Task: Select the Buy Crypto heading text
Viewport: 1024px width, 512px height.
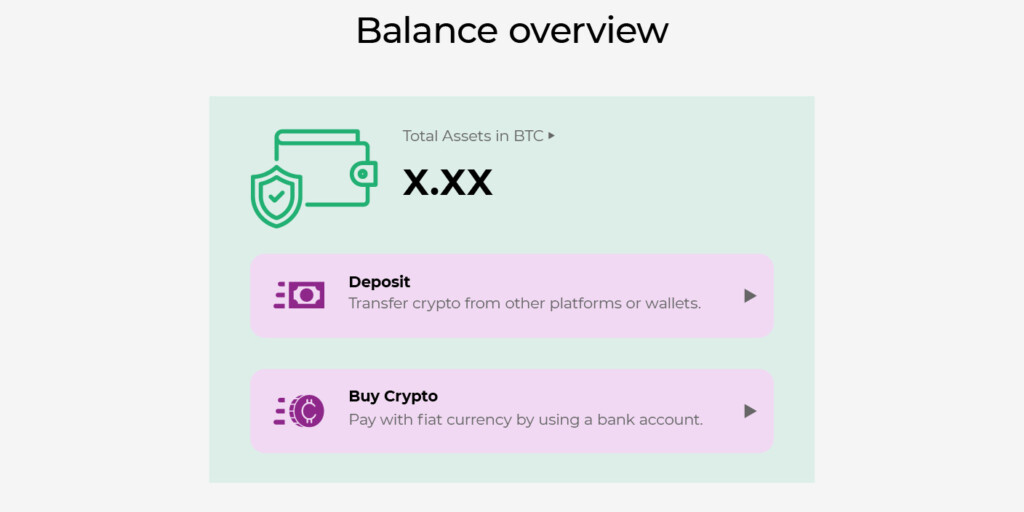Action: [x=393, y=396]
